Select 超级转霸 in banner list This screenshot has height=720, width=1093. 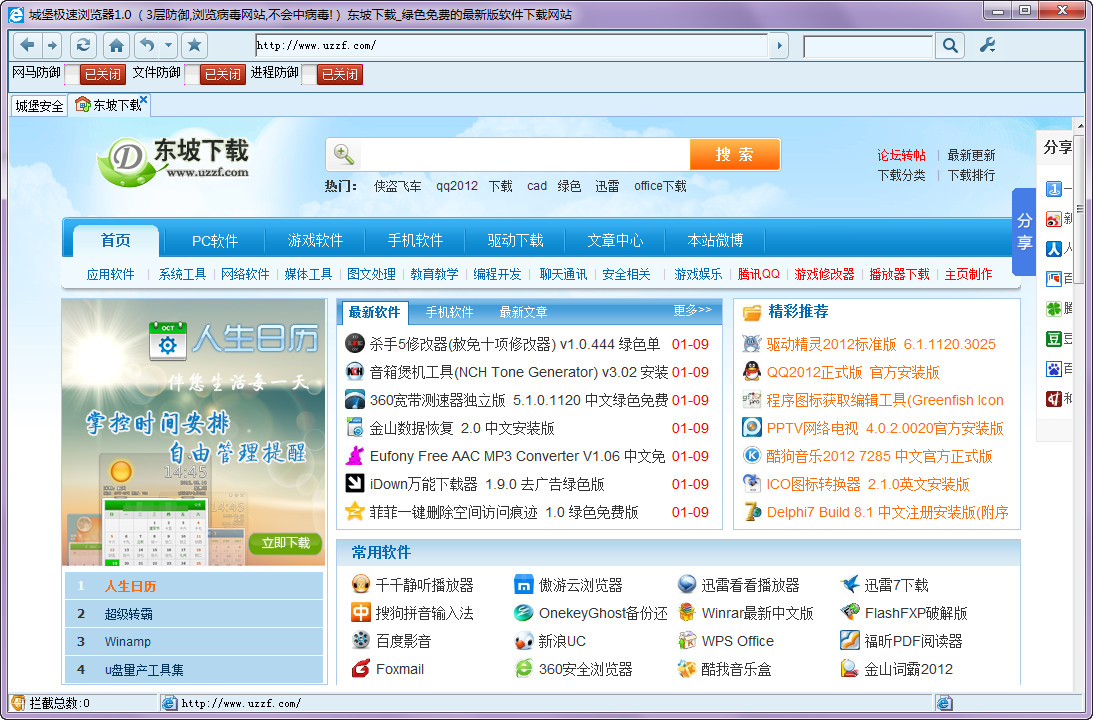194,614
